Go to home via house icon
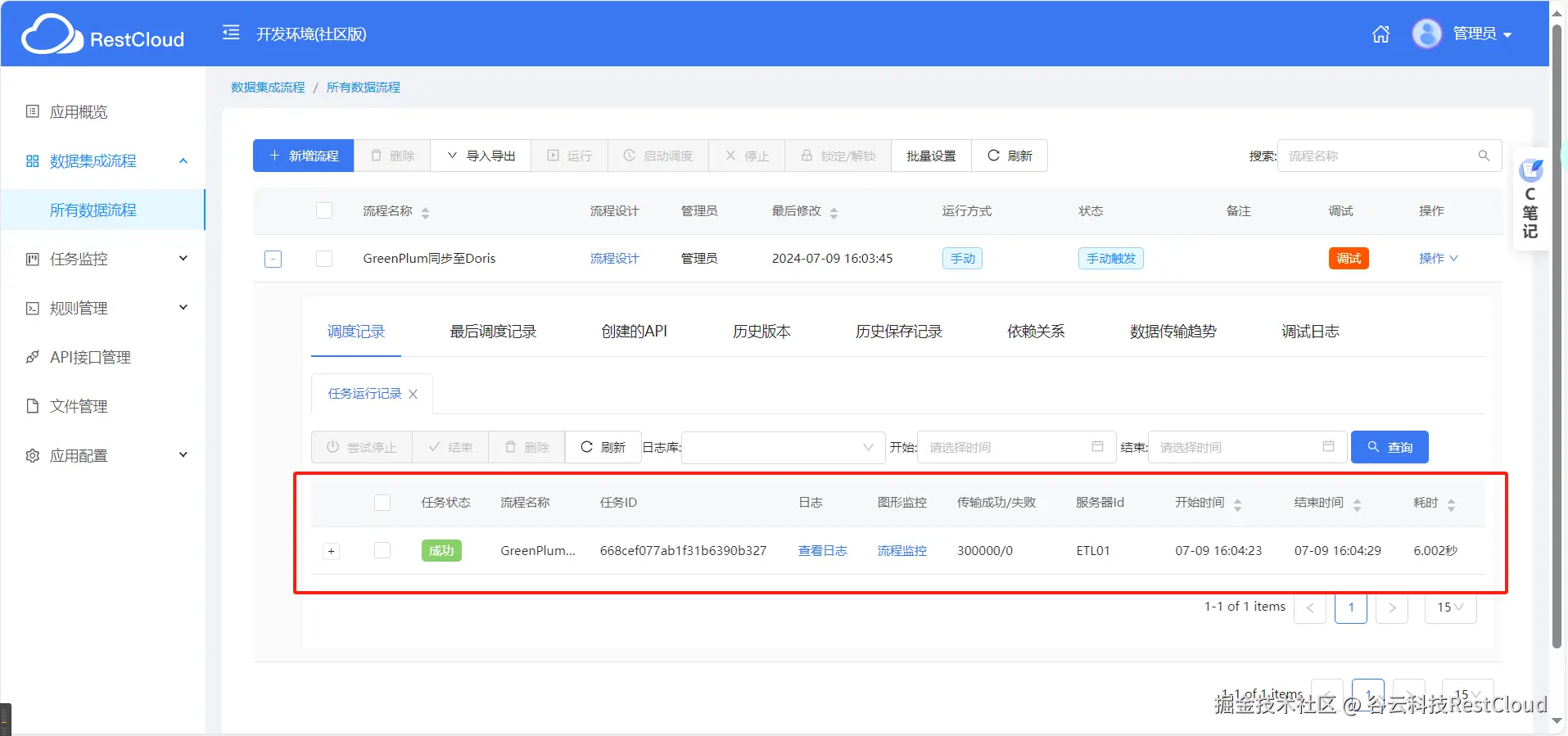Viewport: 1568px width, 736px height. coord(1380,34)
